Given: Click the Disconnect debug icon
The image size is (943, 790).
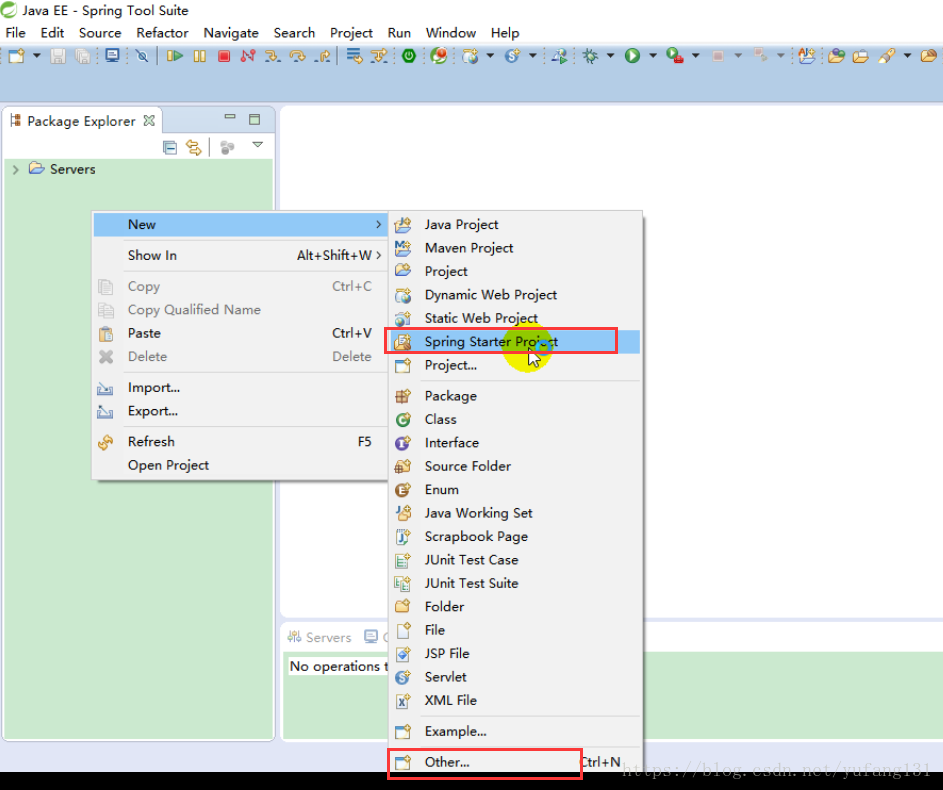Looking at the screenshot, I should pyautogui.click(x=248, y=56).
